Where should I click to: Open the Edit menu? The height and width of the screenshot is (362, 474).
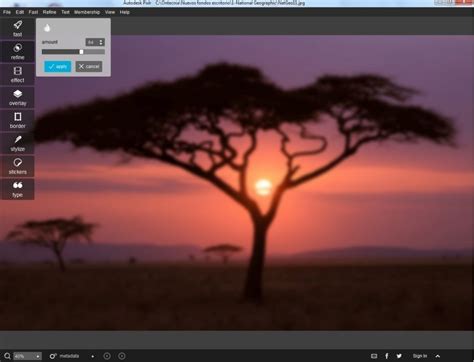click(20, 12)
